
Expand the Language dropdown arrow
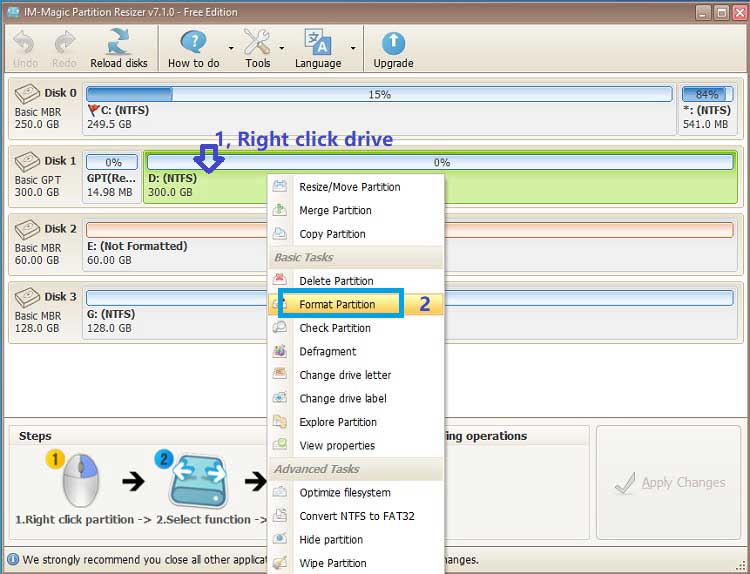click(x=353, y=48)
